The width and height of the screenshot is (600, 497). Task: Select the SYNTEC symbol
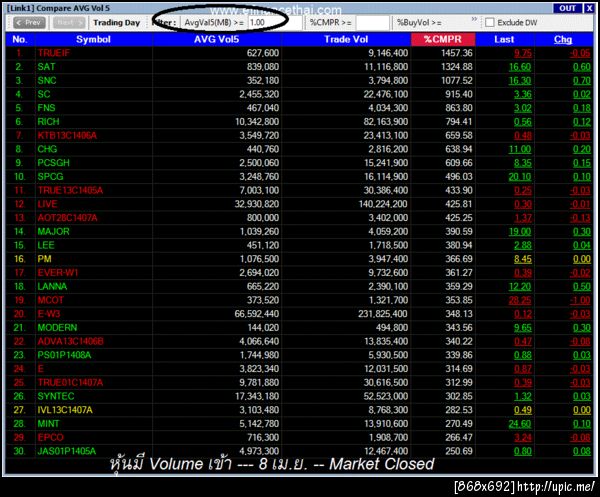pyautogui.click(x=56, y=396)
